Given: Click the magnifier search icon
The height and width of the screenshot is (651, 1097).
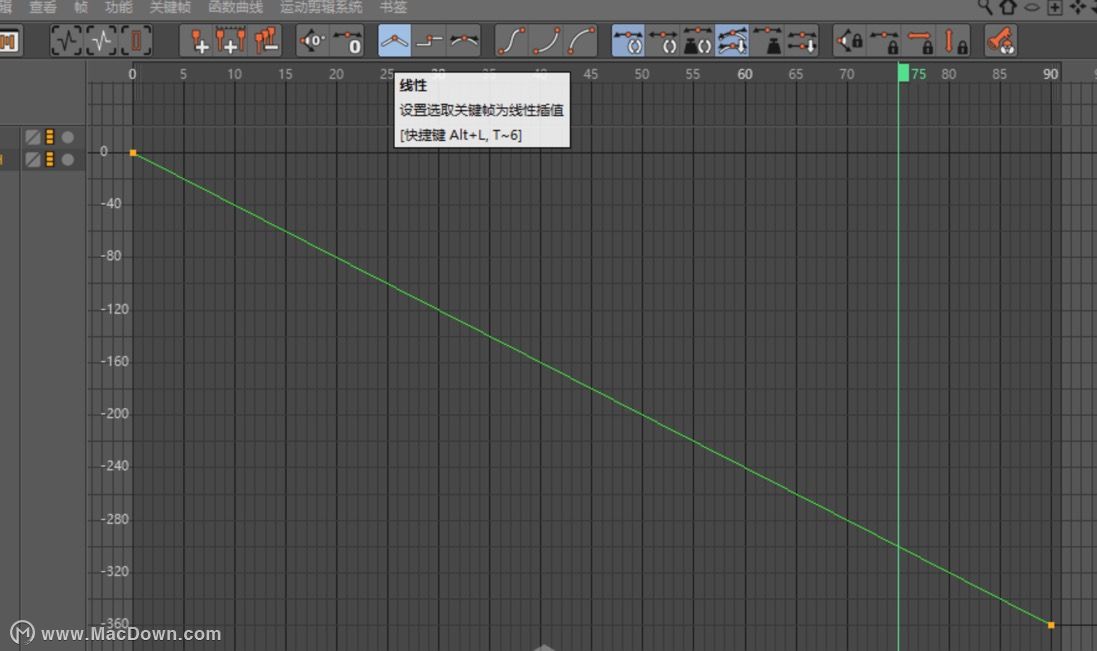Looking at the screenshot, I should [x=985, y=7].
